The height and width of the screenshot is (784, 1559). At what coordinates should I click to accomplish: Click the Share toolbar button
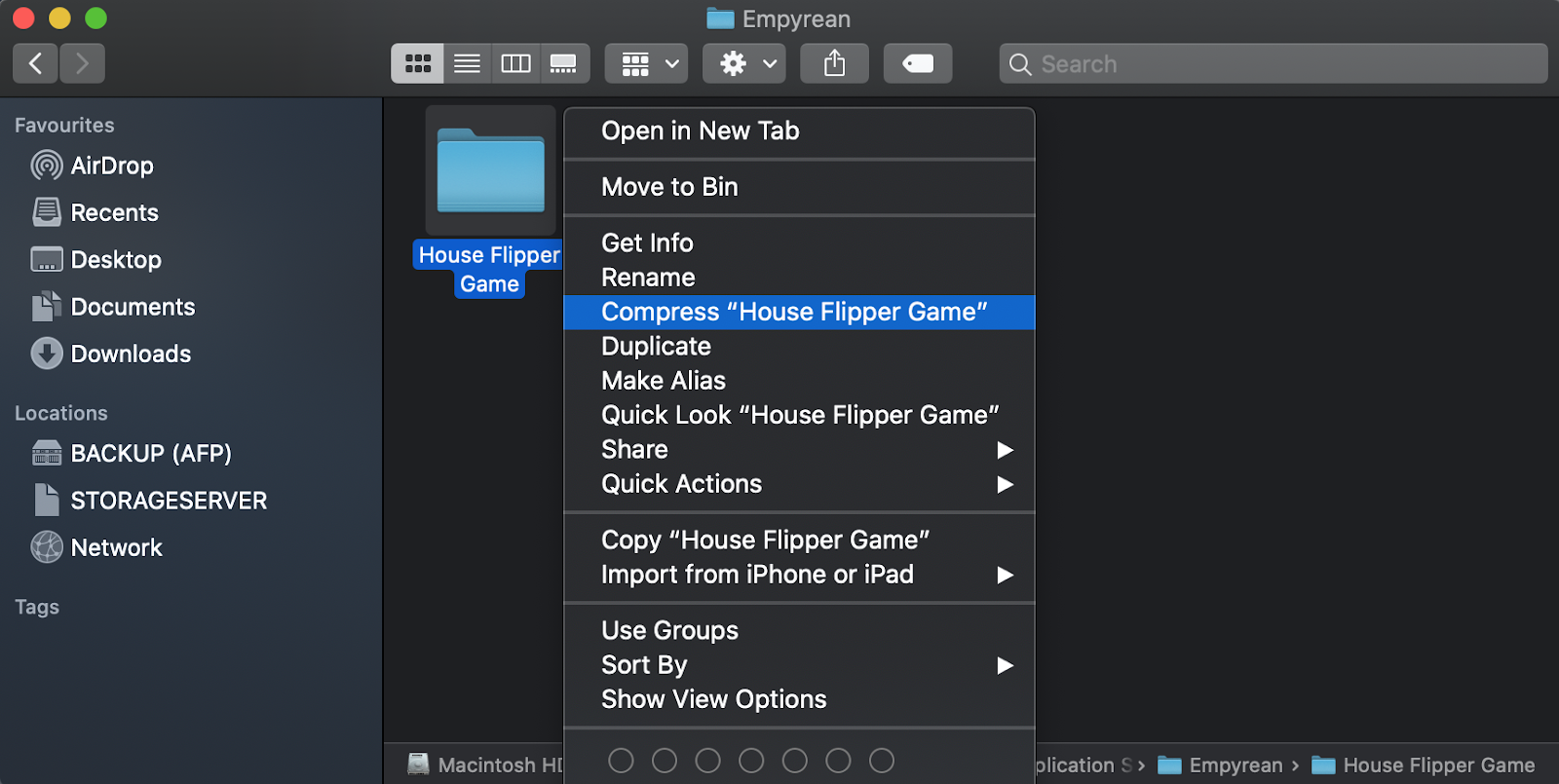pos(834,64)
